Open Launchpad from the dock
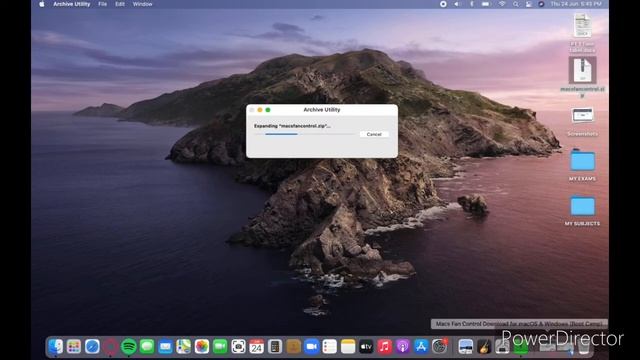 coord(74,347)
